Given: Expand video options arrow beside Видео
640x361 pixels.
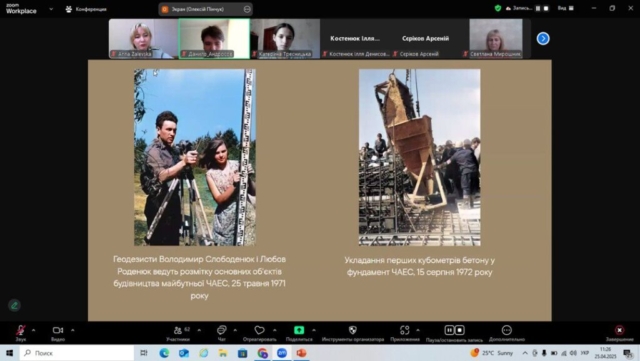Looking at the screenshot, I should (x=73, y=330).
